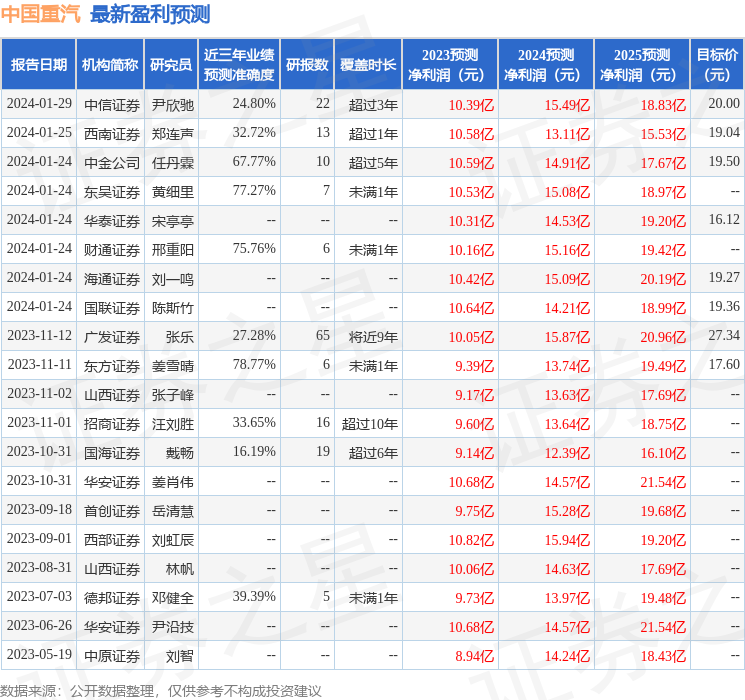Image resolution: width=745 pixels, height=700 pixels.
Task: Click analyst name 姜肖伟
Action: point(172,482)
